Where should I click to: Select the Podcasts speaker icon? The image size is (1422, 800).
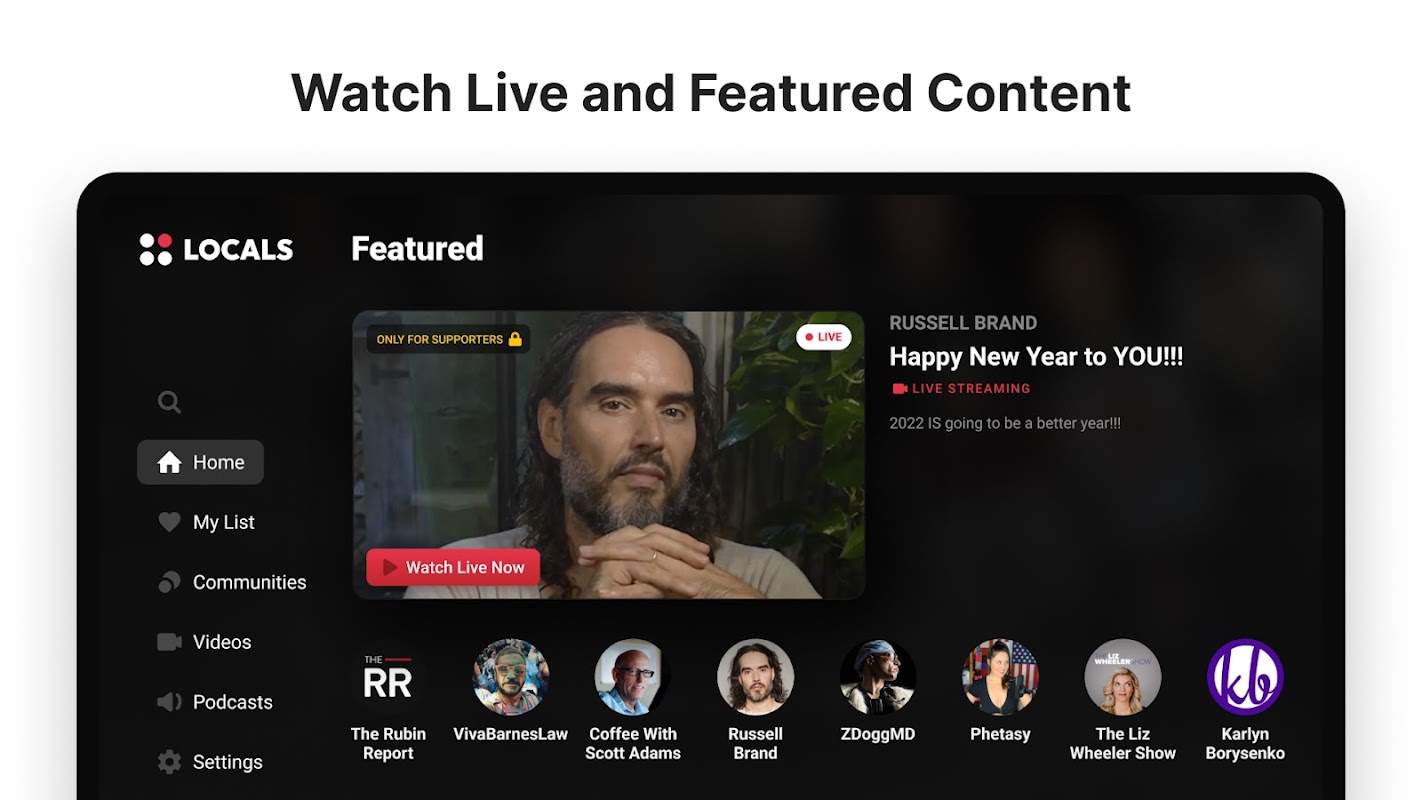(169, 702)
